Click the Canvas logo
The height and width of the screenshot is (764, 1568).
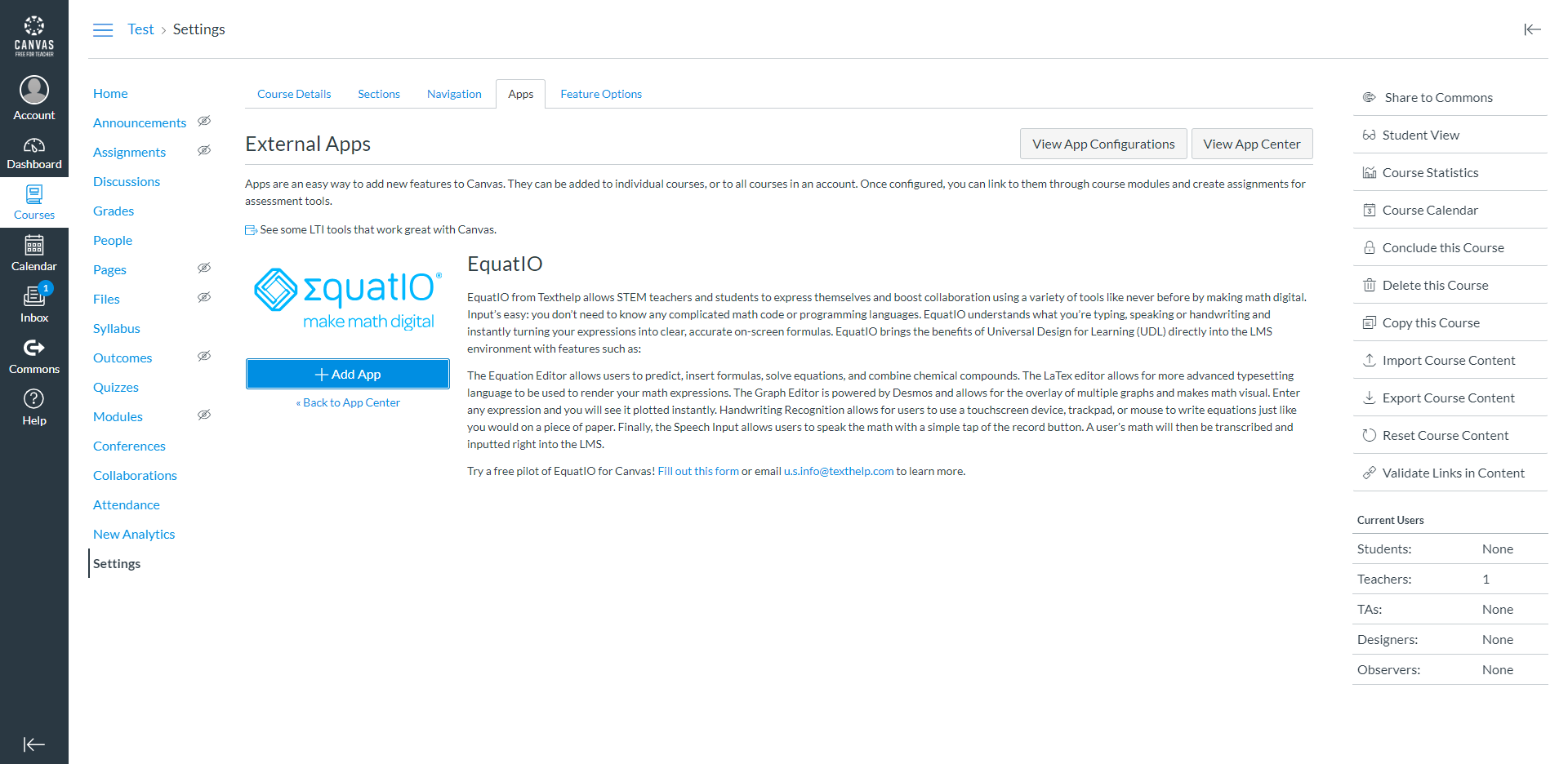(34, 36)
